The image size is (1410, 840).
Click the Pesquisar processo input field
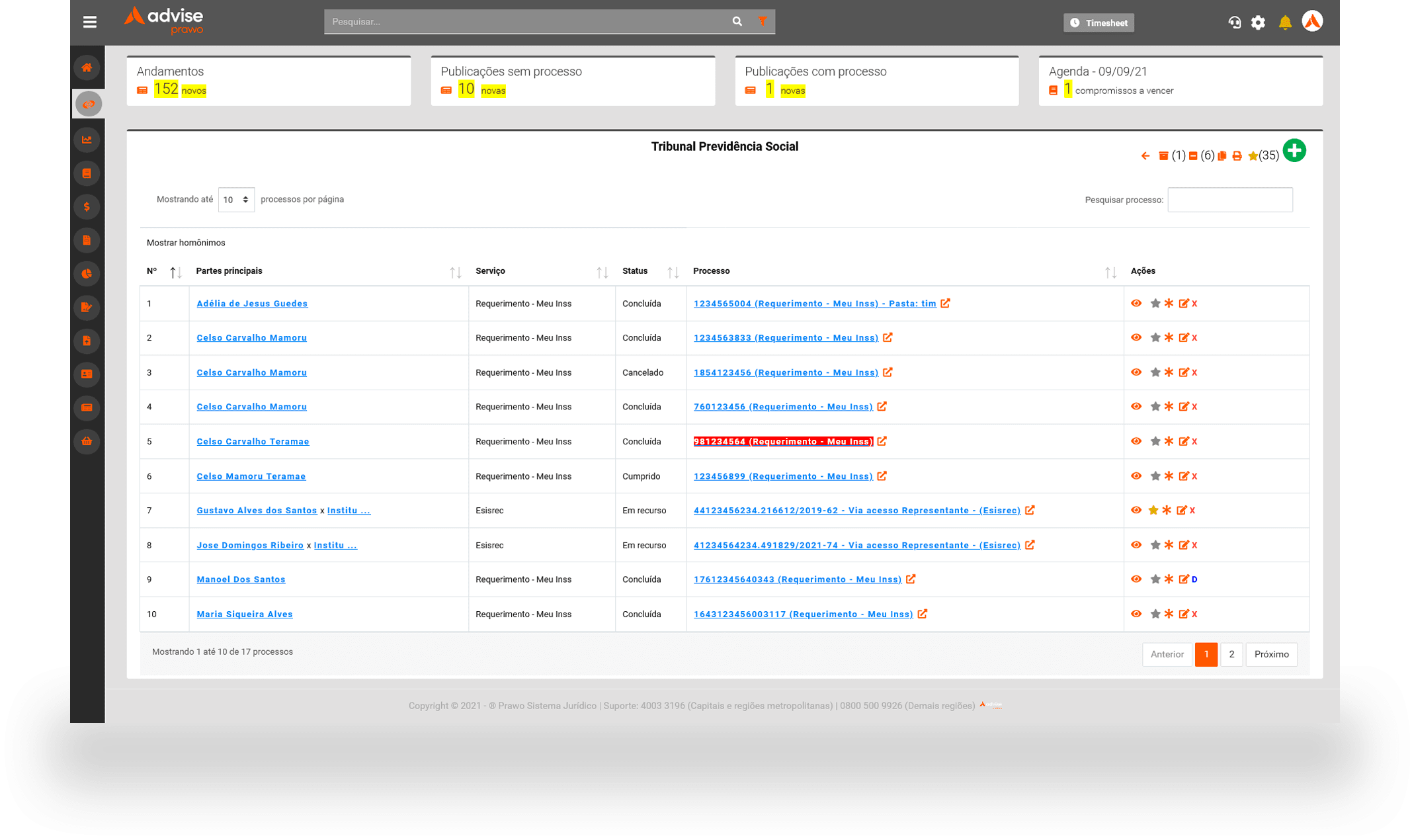[x=1229, y=200]
